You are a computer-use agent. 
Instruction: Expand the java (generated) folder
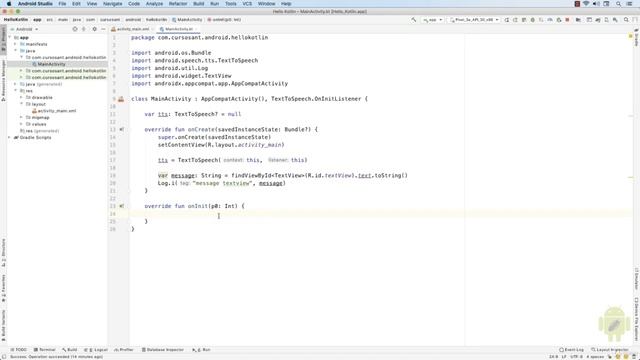(x=16, y=84)
